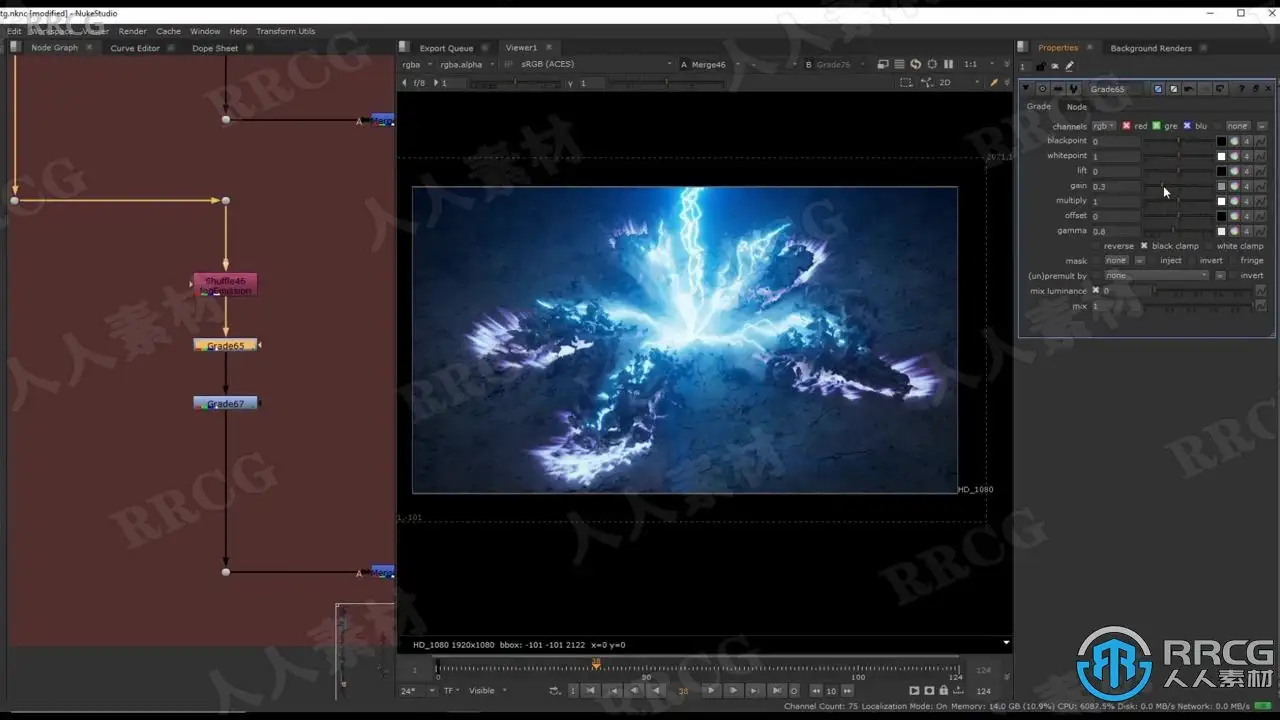Force refresh the viewer
The height and width of the screenshot is (720, 1280).
(915, 64)
